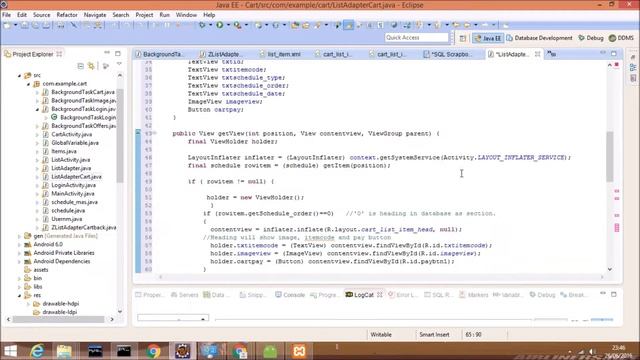Collapse the src folder

19,76
